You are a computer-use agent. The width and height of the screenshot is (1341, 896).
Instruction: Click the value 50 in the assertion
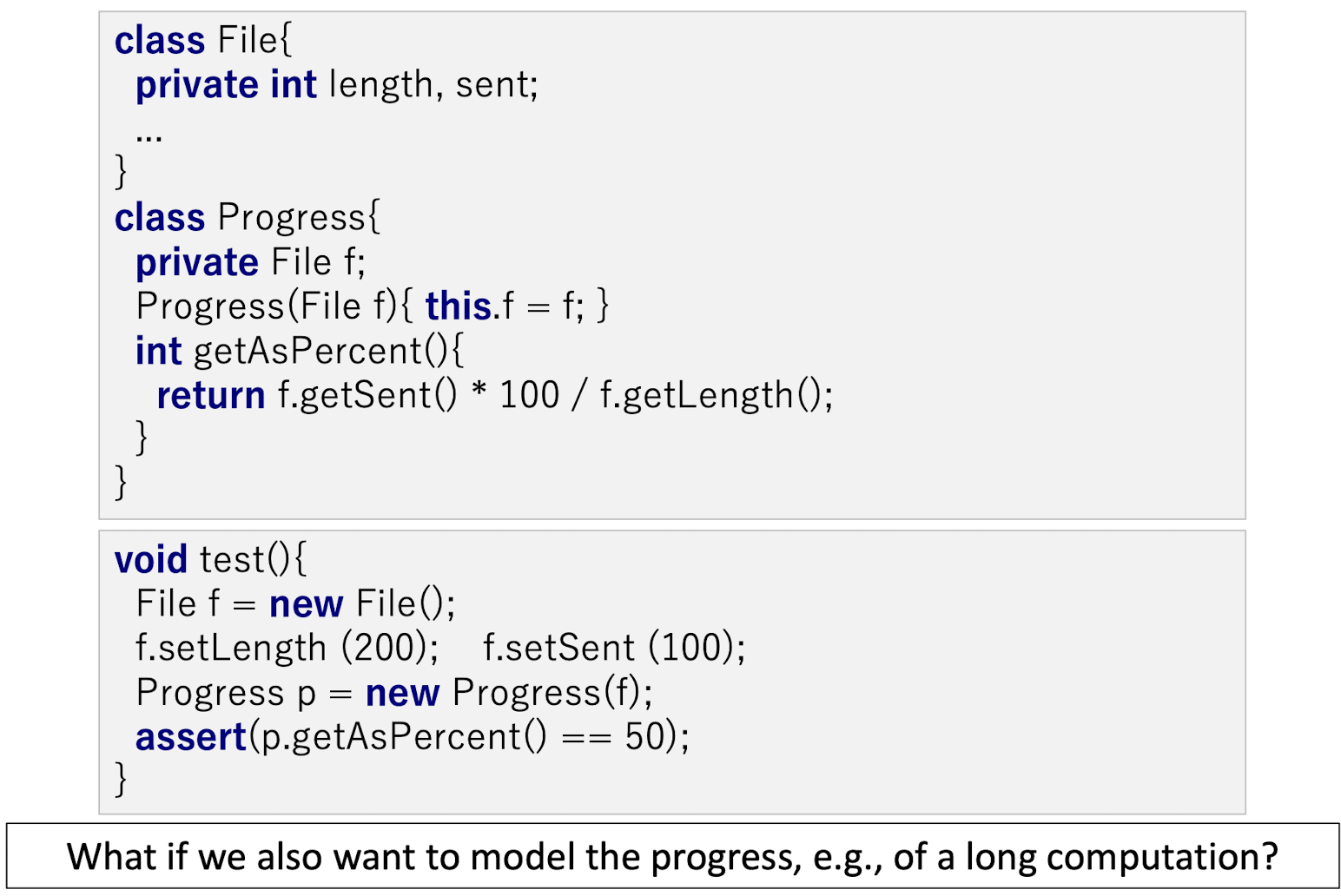[644, 737]
